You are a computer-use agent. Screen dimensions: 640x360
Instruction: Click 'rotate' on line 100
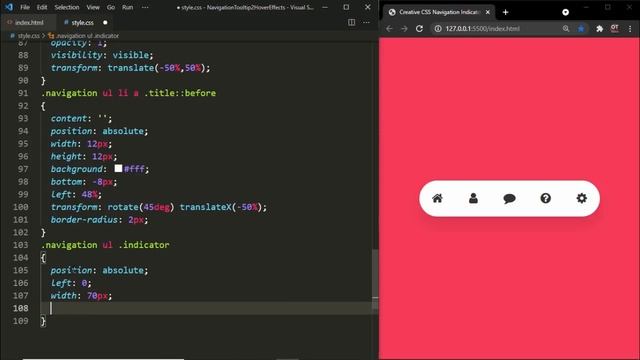tap(123, 207)
